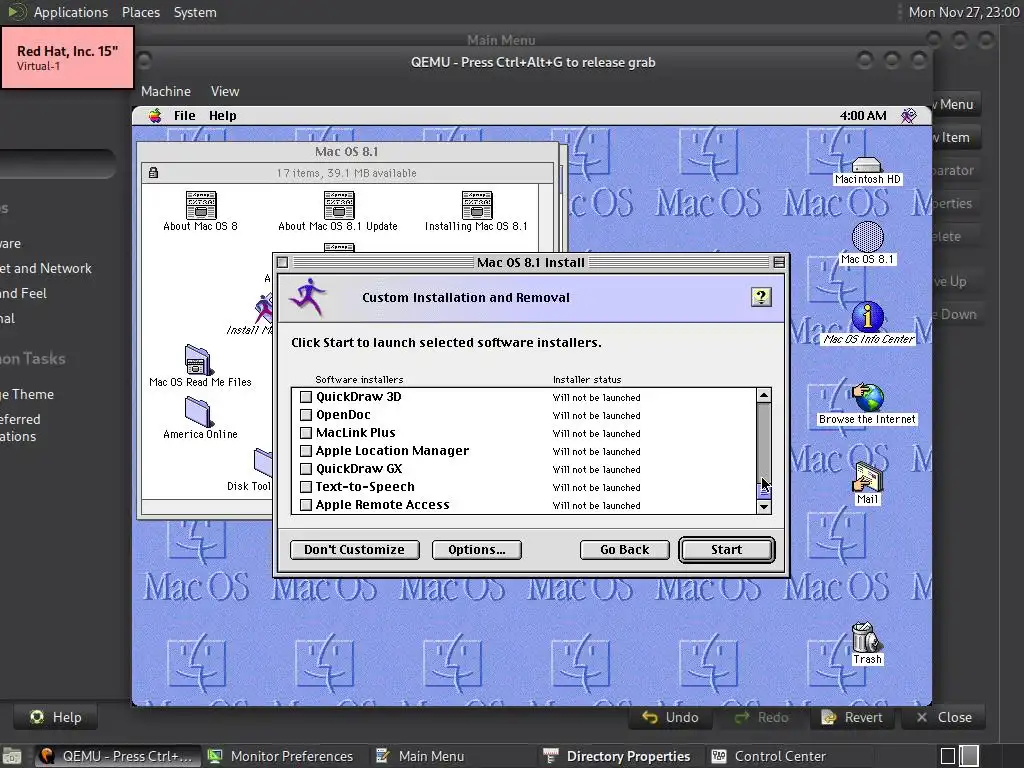Open the Apple menu icon
The image size is (1024, 768).
point(155,116)
